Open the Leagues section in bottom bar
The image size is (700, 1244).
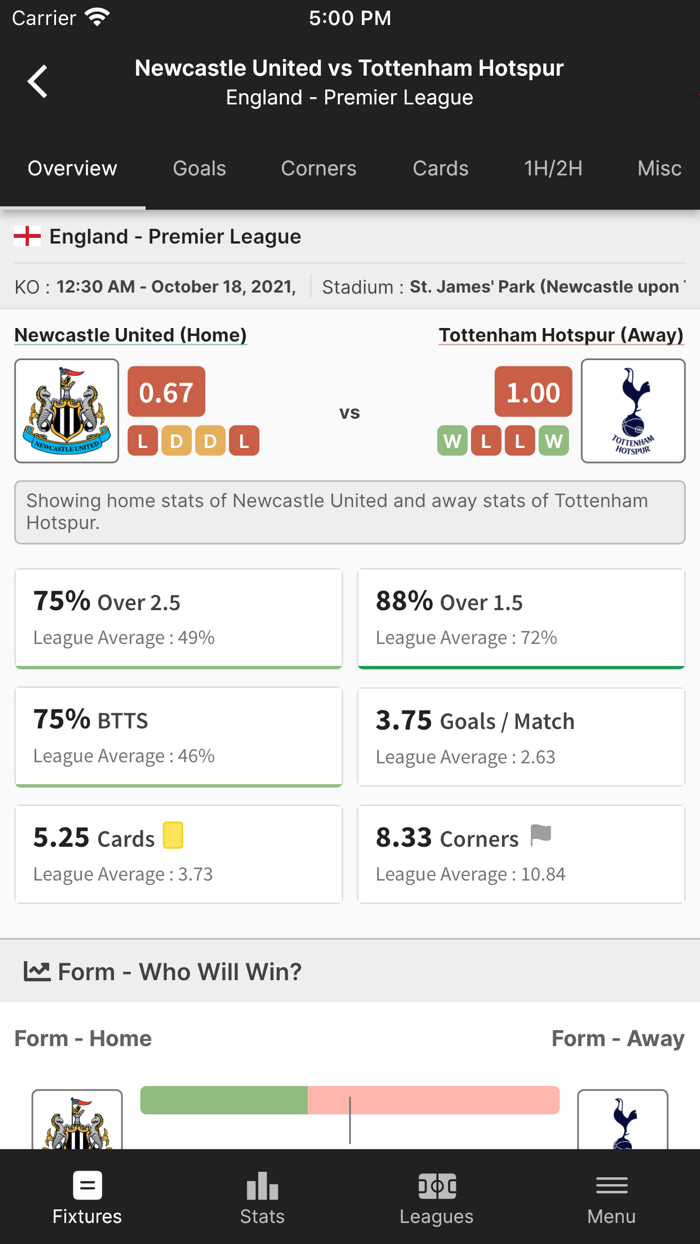coord(436,1197)
